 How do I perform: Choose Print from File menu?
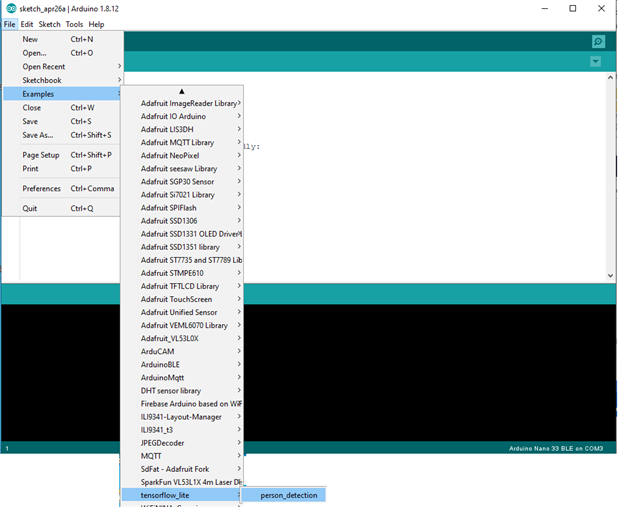tap(62, 168)
